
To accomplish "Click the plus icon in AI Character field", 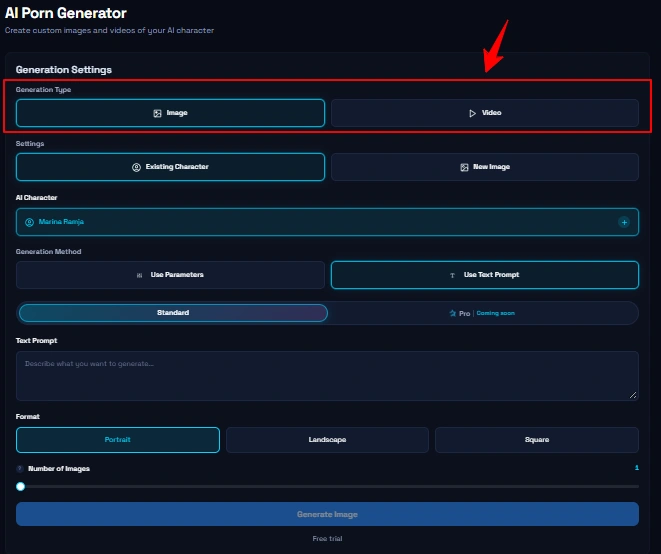I will point(624,222).
